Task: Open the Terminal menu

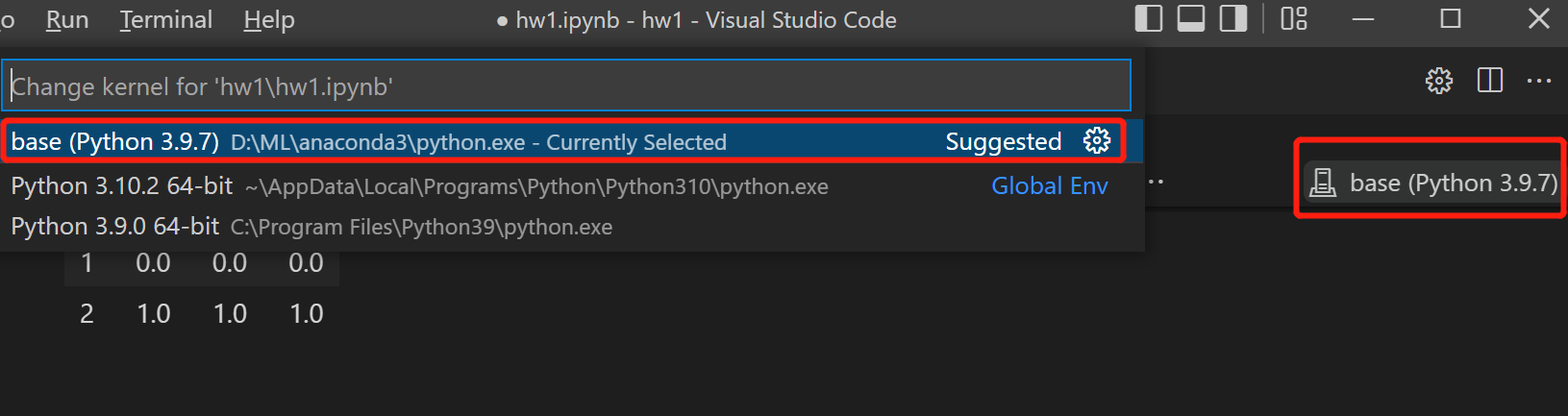Action: [166, 20]
